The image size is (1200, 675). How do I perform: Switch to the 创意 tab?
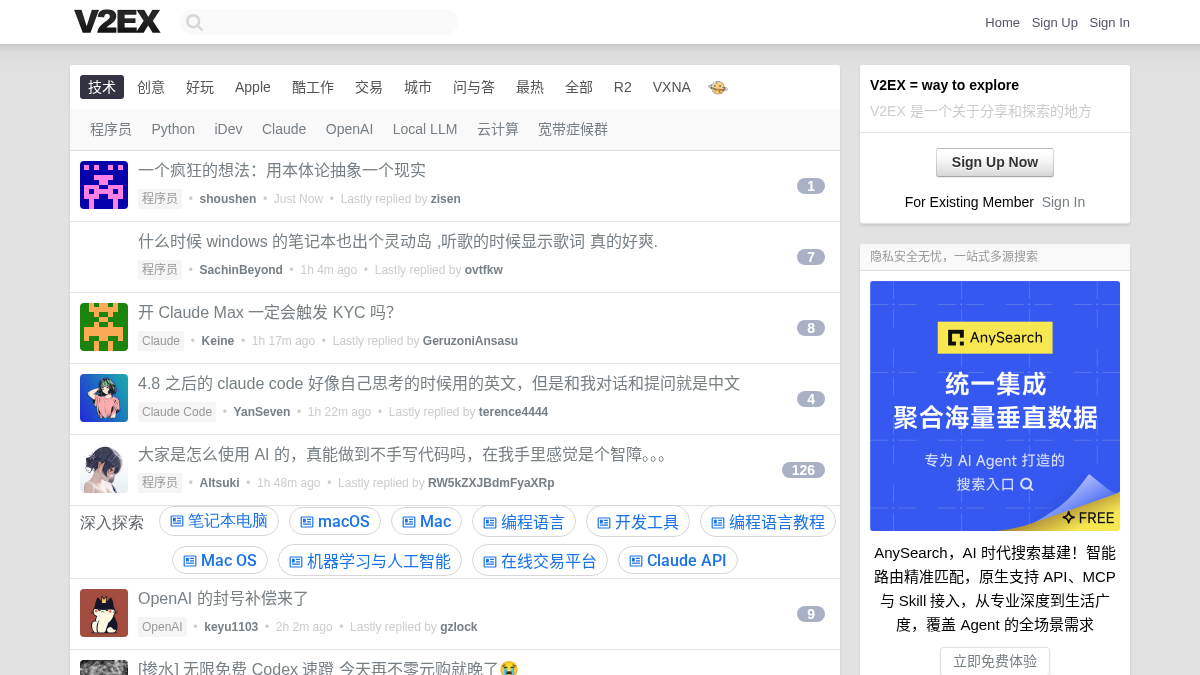[x=151, y=87]
